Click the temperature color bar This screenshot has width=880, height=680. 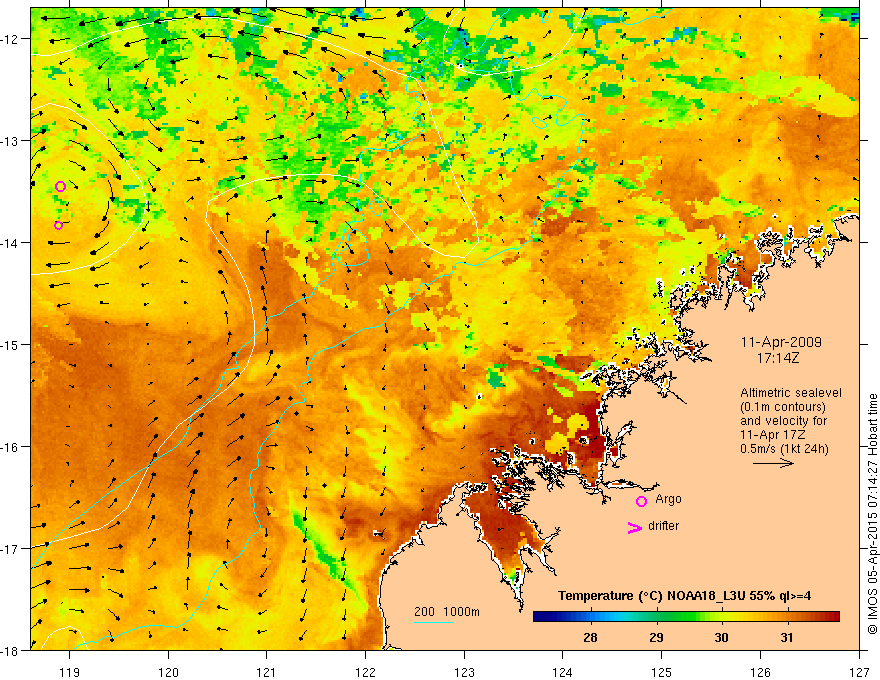click(686, 616)
